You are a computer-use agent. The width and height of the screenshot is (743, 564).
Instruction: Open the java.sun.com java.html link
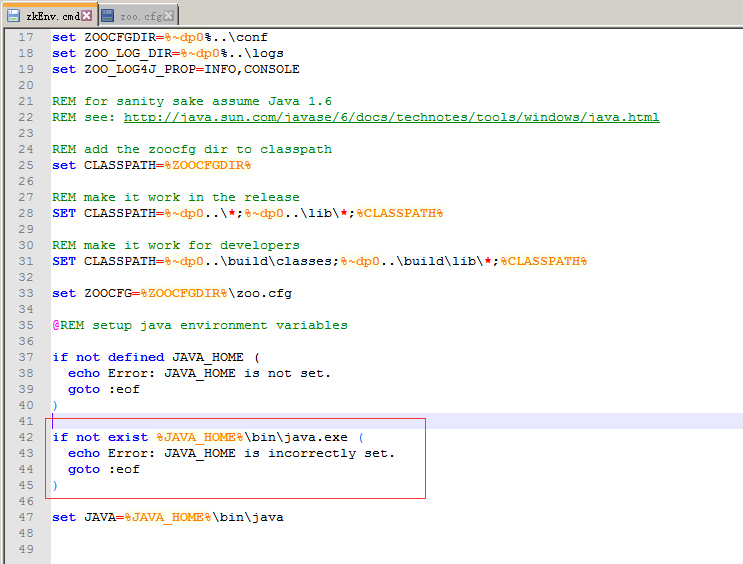pos(391,117)
